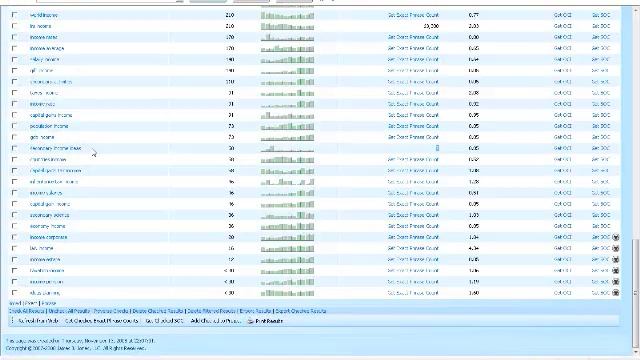Check the world income checkbox
The image size is (640, 360).
pos(15,15)
